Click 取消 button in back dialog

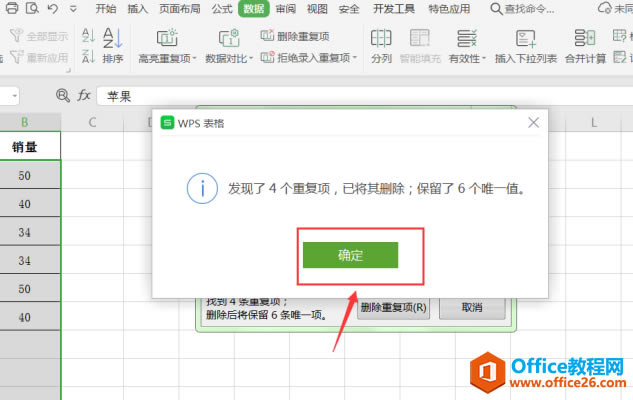472,308
